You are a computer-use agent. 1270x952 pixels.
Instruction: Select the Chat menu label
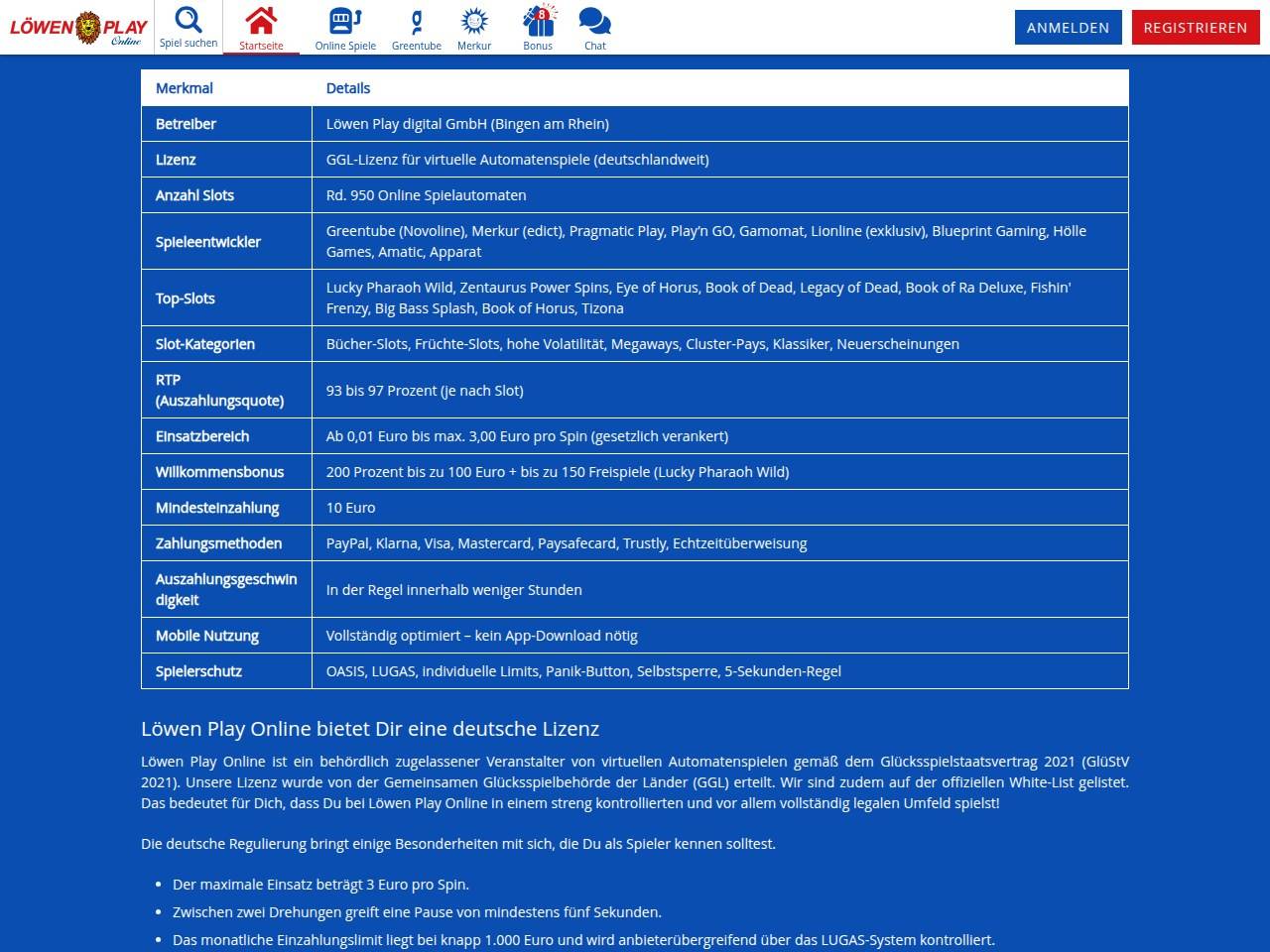[x=595, y=46]
